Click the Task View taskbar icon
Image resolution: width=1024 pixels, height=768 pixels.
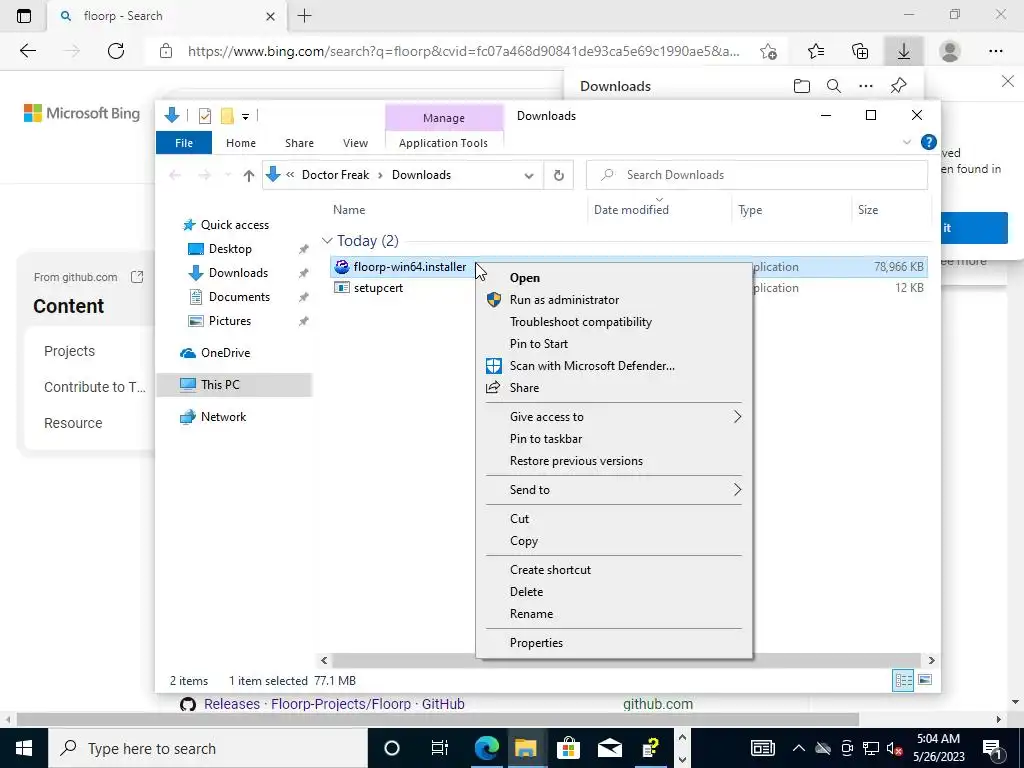point(440,748)
